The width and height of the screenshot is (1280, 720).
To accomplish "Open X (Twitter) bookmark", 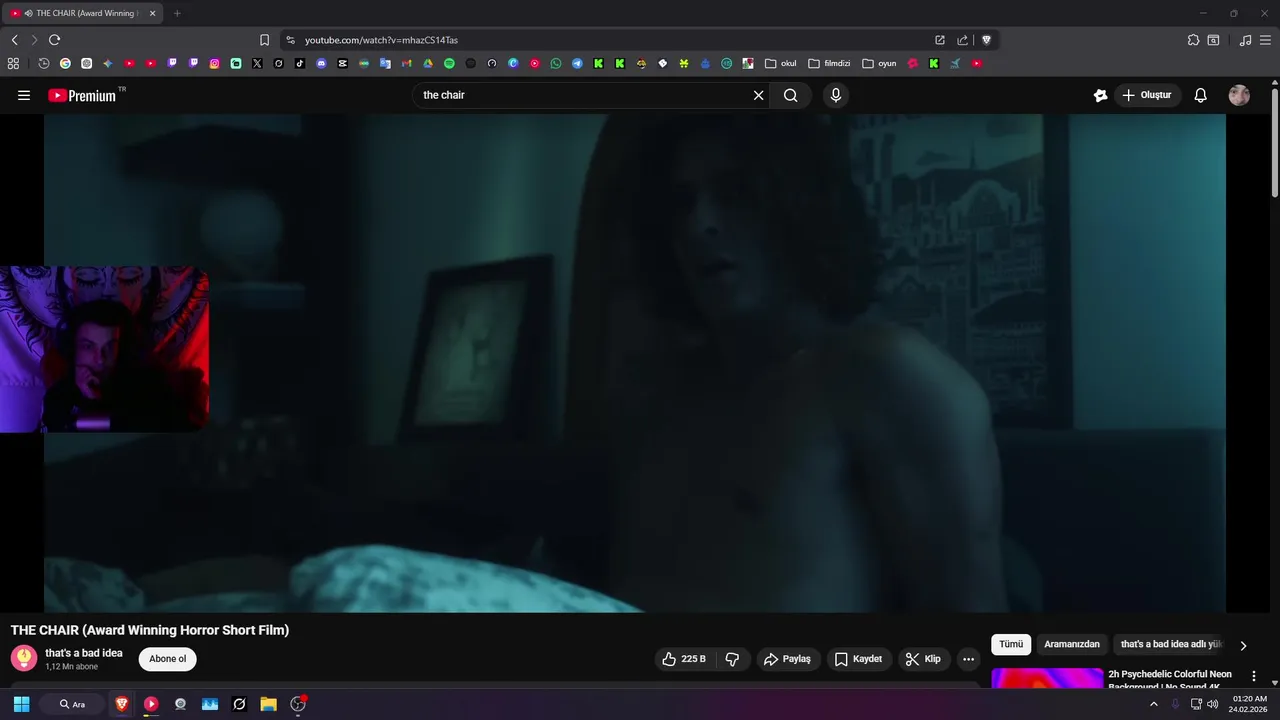I will click(257, 63).
